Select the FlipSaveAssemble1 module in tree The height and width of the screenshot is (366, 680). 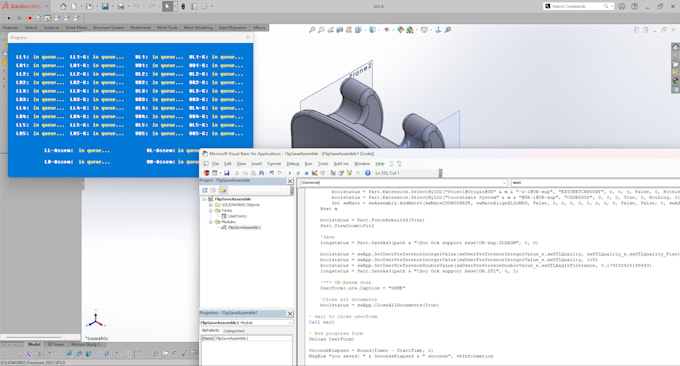244,227
